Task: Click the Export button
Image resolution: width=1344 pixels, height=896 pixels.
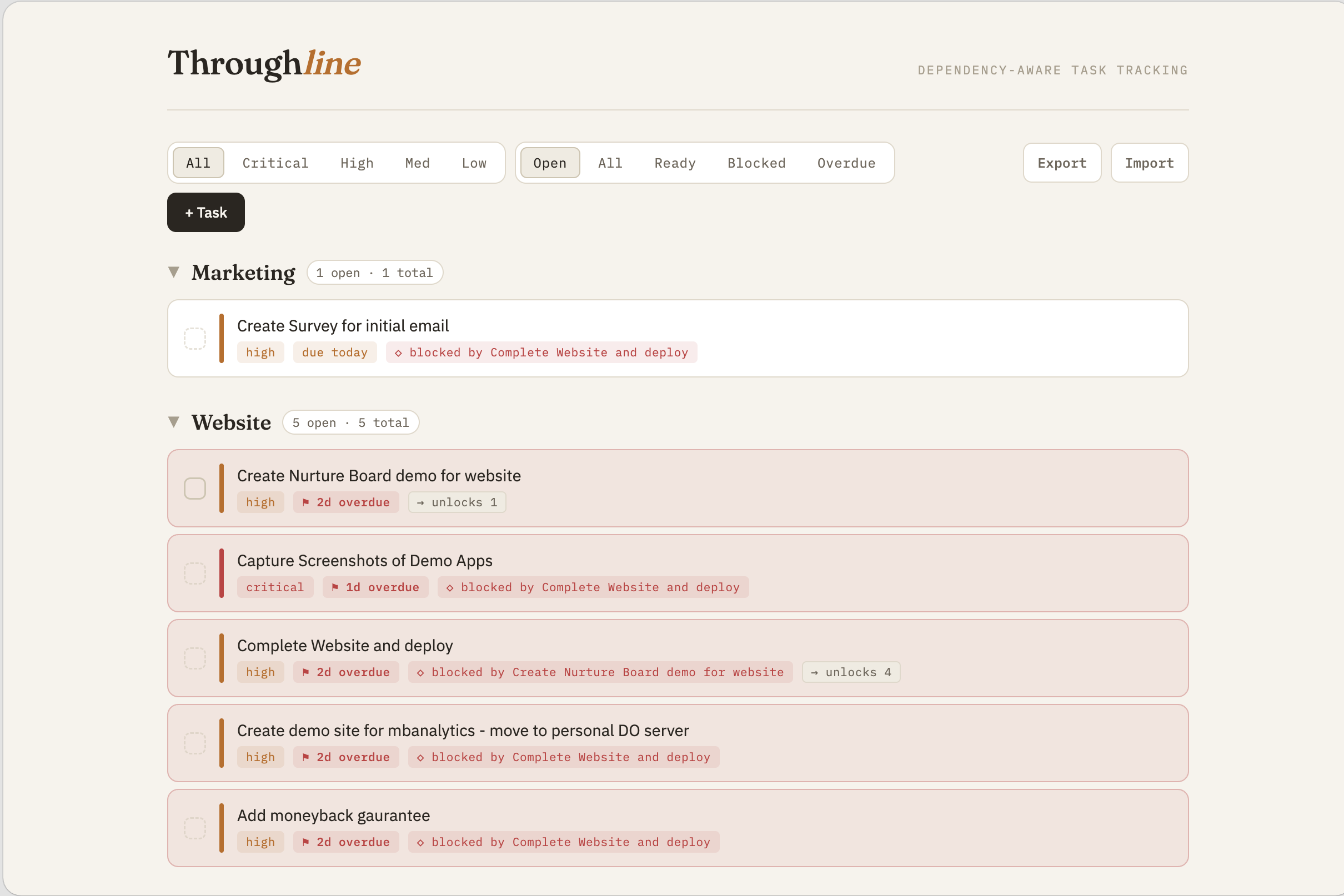Action: click(x=1062, y=163)
